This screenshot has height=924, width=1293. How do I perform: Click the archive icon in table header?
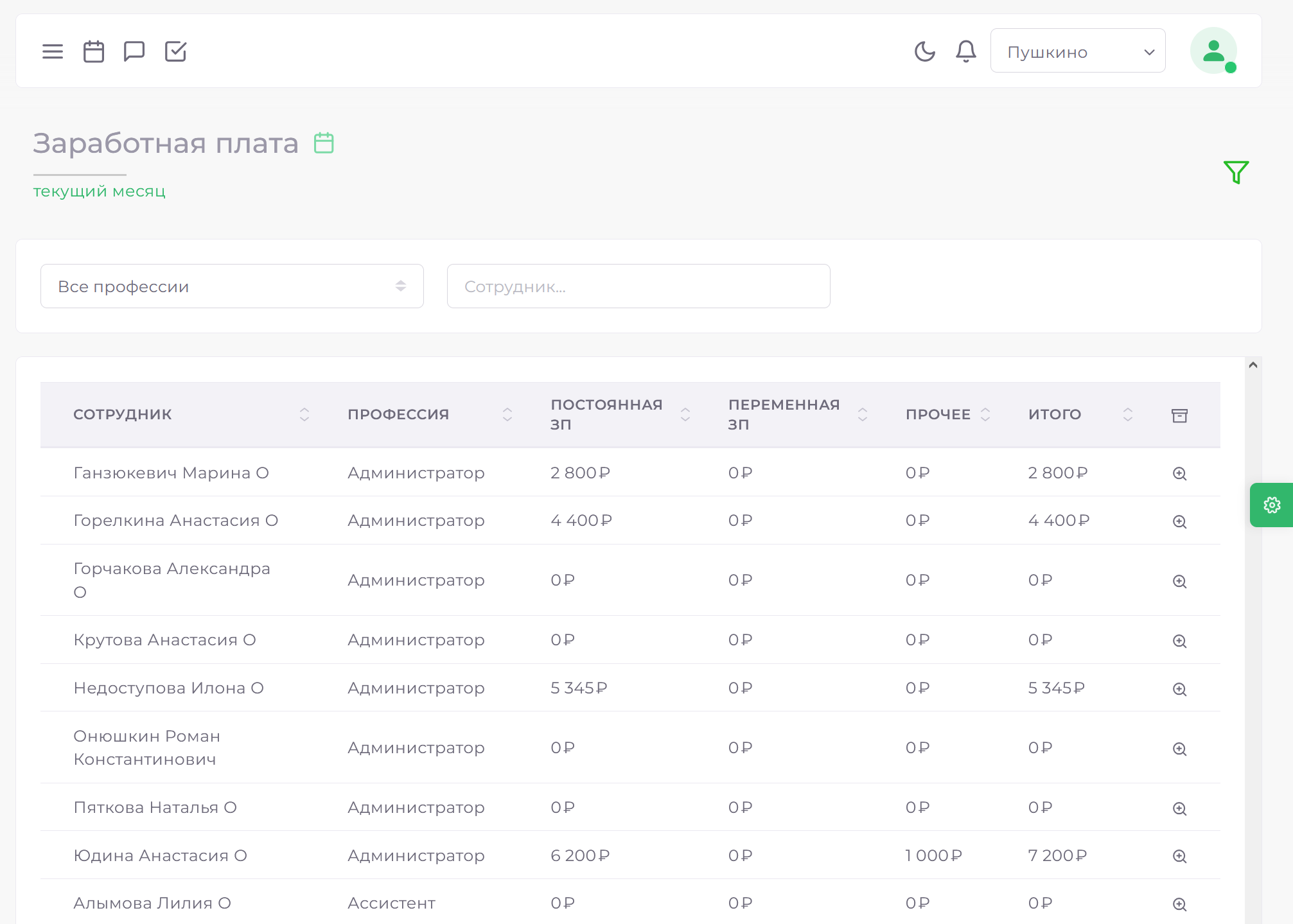(x=1180, y=415)
